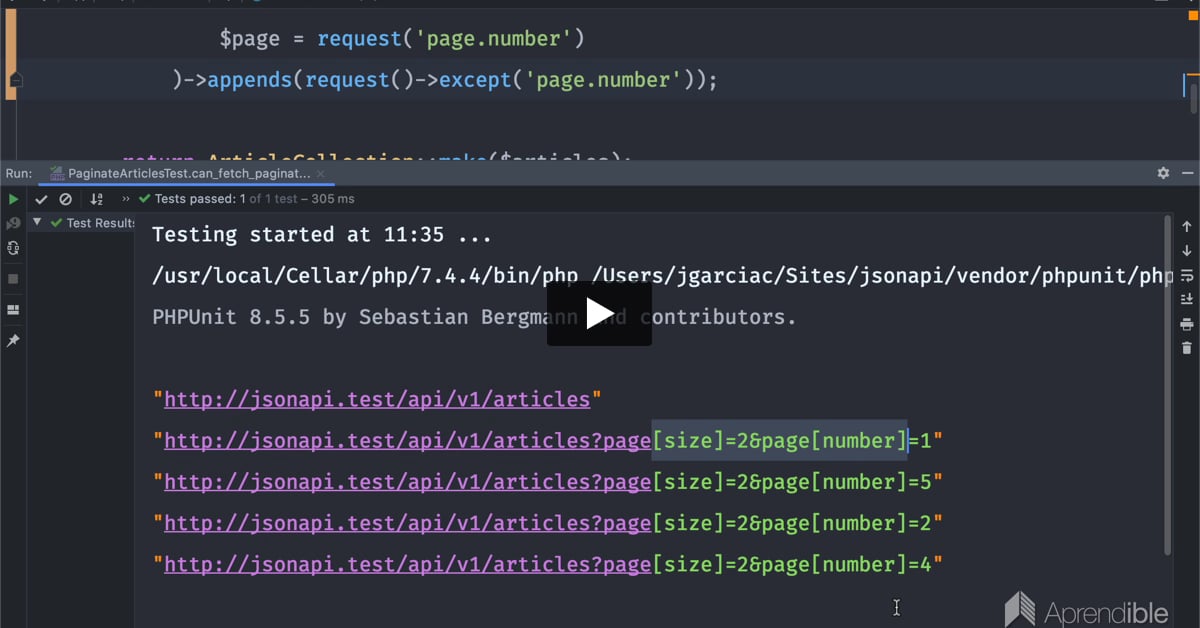This screenshot has height=628, width=1200.
Task: Console vertical scrollbar thumb
Action: [x=1169, y=384]
